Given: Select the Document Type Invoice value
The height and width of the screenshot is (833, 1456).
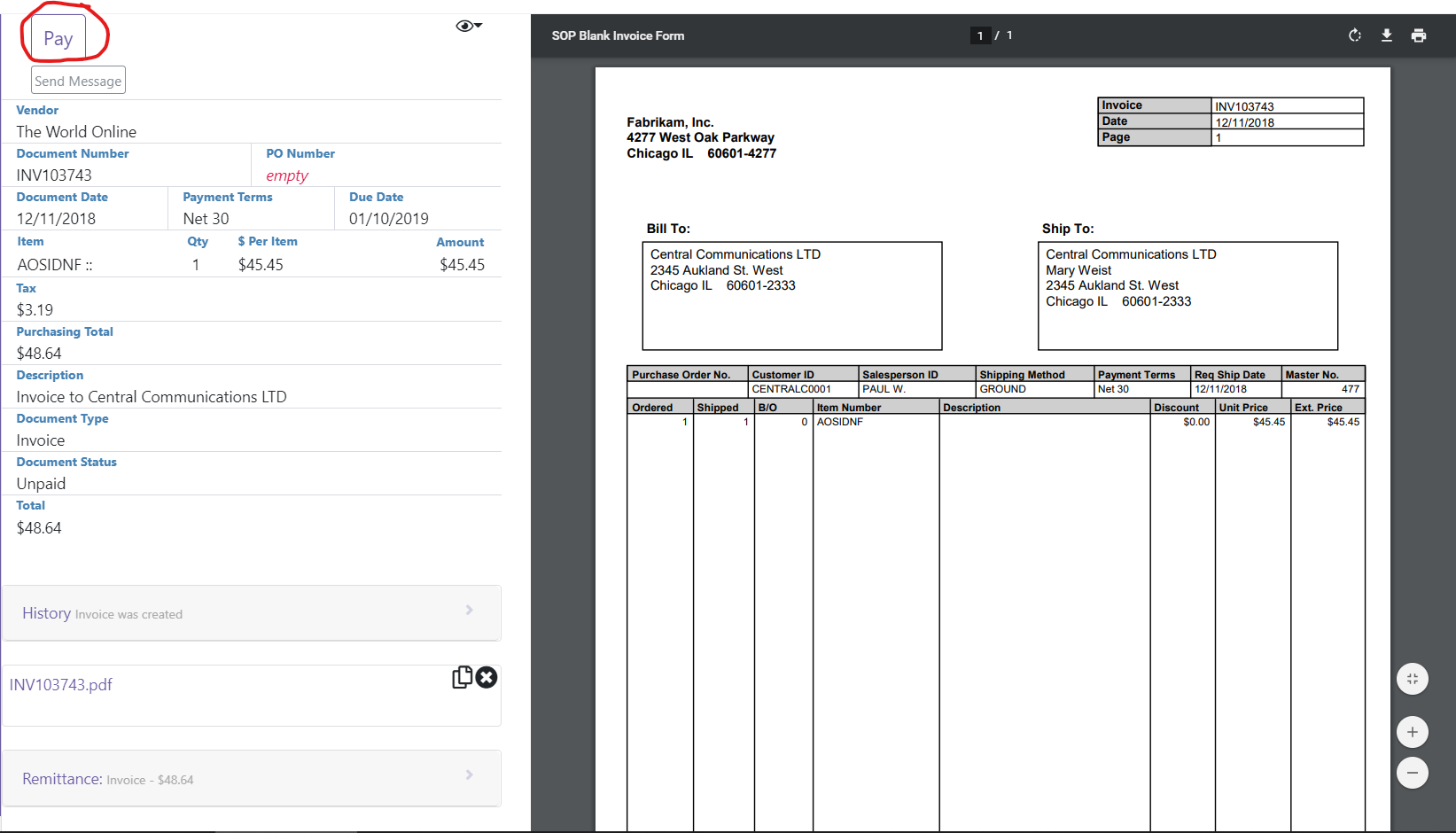Looking at the screenshot, I should 41,440.
